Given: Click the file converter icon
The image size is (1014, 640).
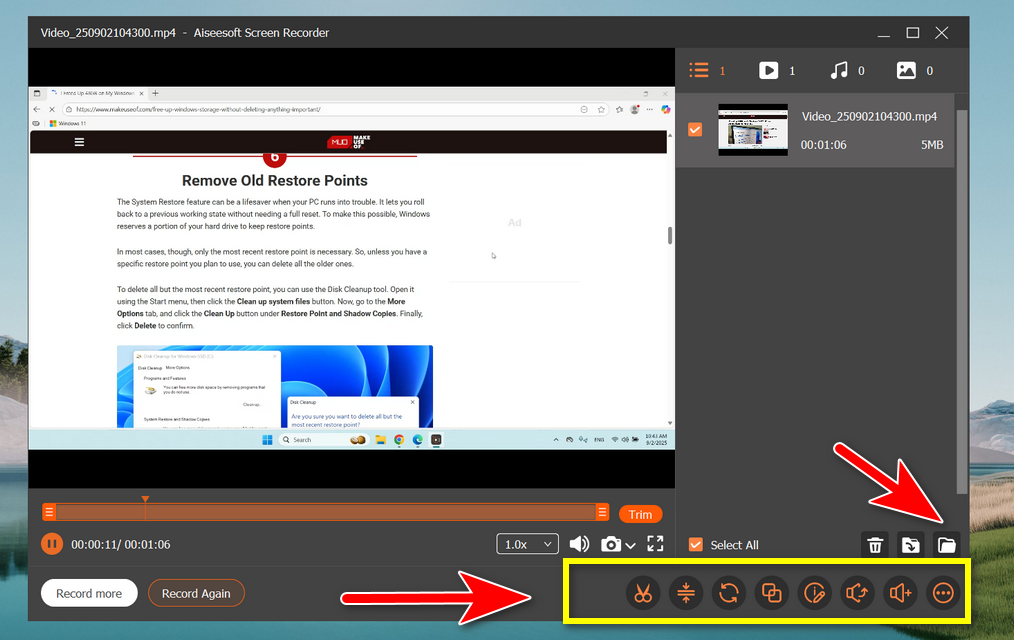Looking at the screenshot, I should (728, 593).
